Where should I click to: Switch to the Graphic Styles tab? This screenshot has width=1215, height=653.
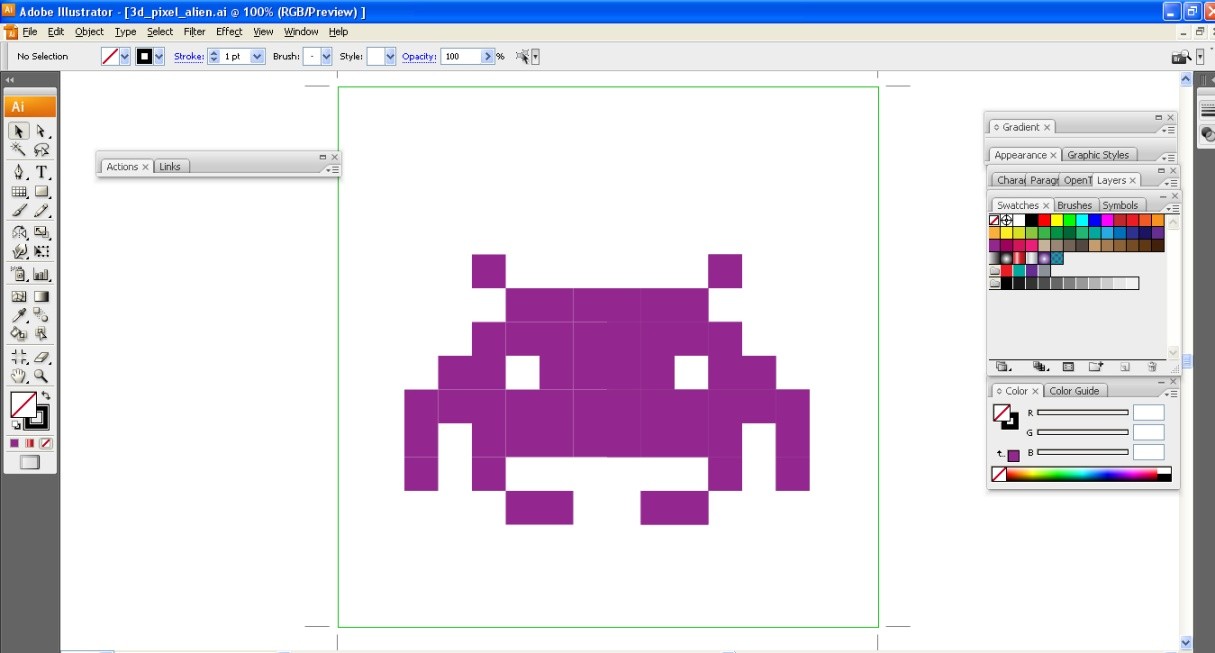tap(1098, 155)
